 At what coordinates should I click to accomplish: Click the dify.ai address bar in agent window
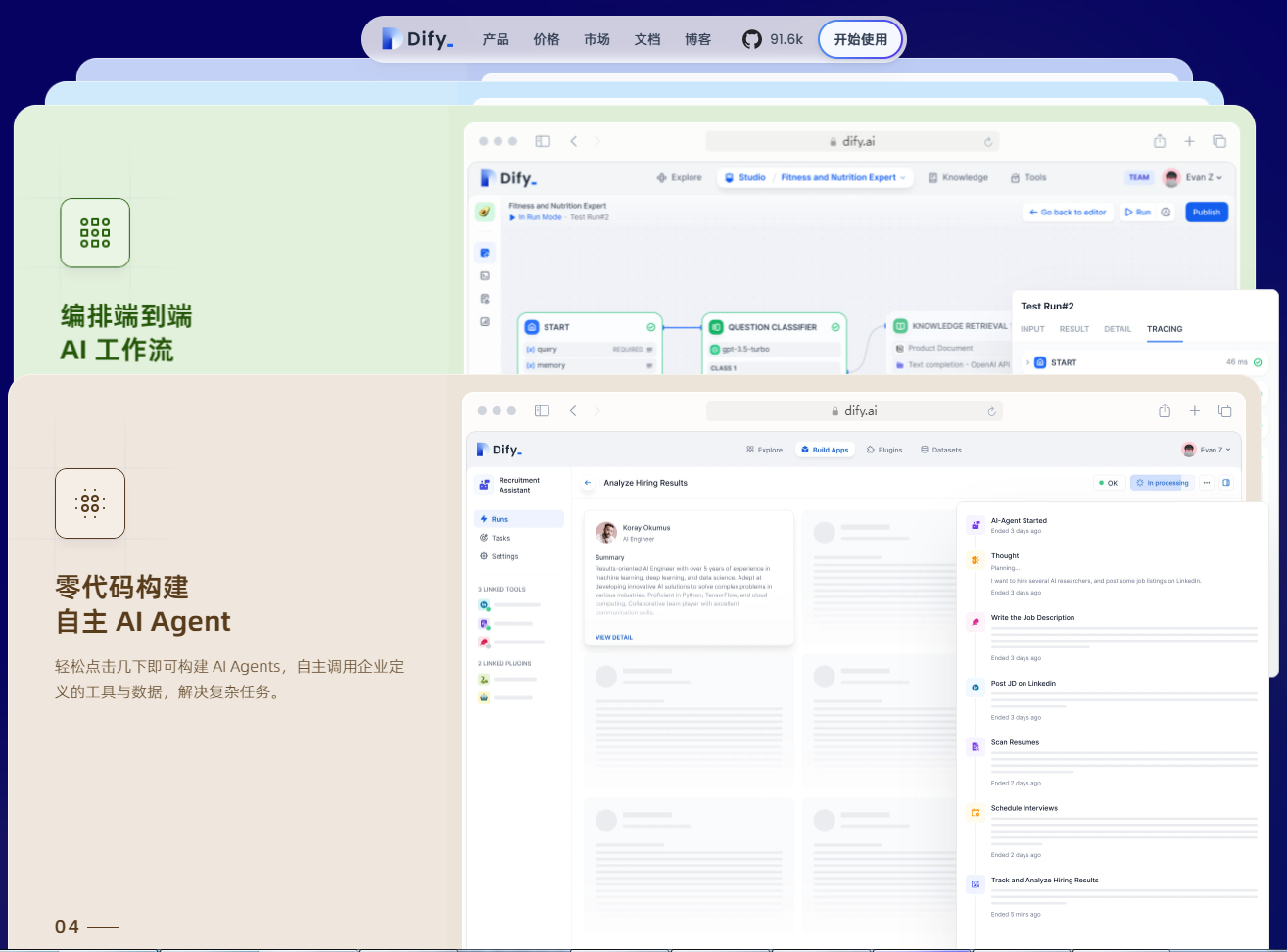click(x=854, y=411)
